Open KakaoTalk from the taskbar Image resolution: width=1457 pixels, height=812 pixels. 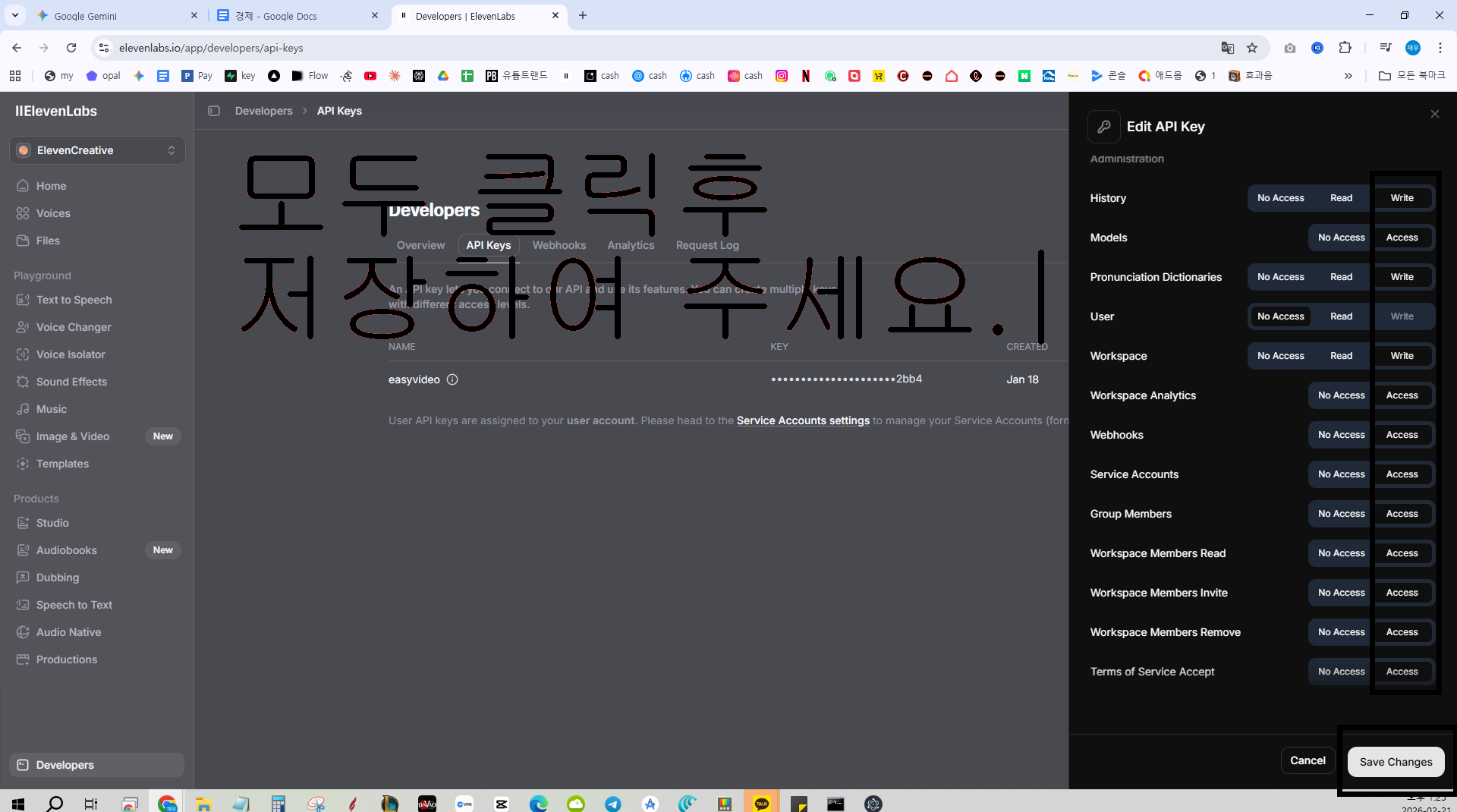[x=761, y=803]
